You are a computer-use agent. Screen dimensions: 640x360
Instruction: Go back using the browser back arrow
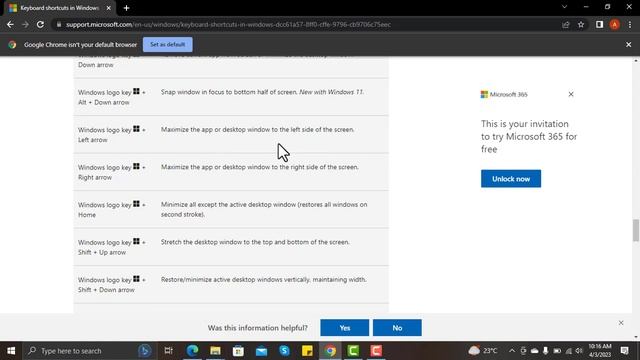pos(10,24)
